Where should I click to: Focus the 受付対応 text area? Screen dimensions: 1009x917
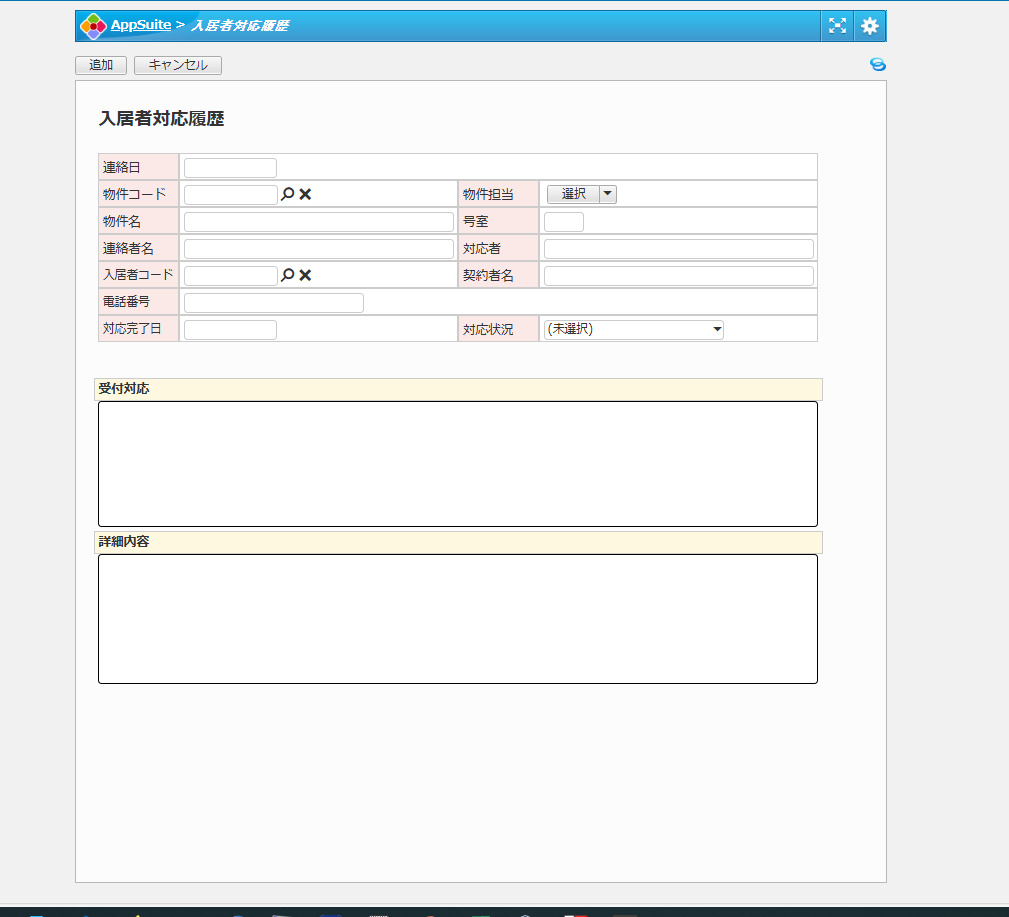click(x=457, y=463)
